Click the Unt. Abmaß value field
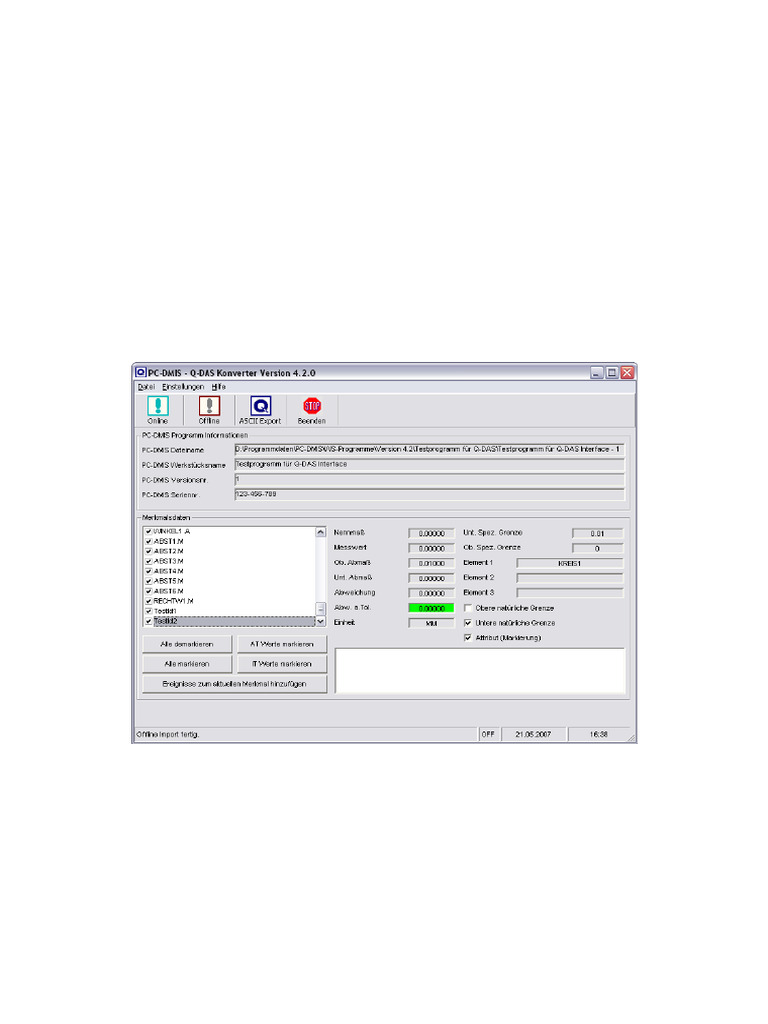This screenshot has height=1024, width=768. click(x=431, y=578)
